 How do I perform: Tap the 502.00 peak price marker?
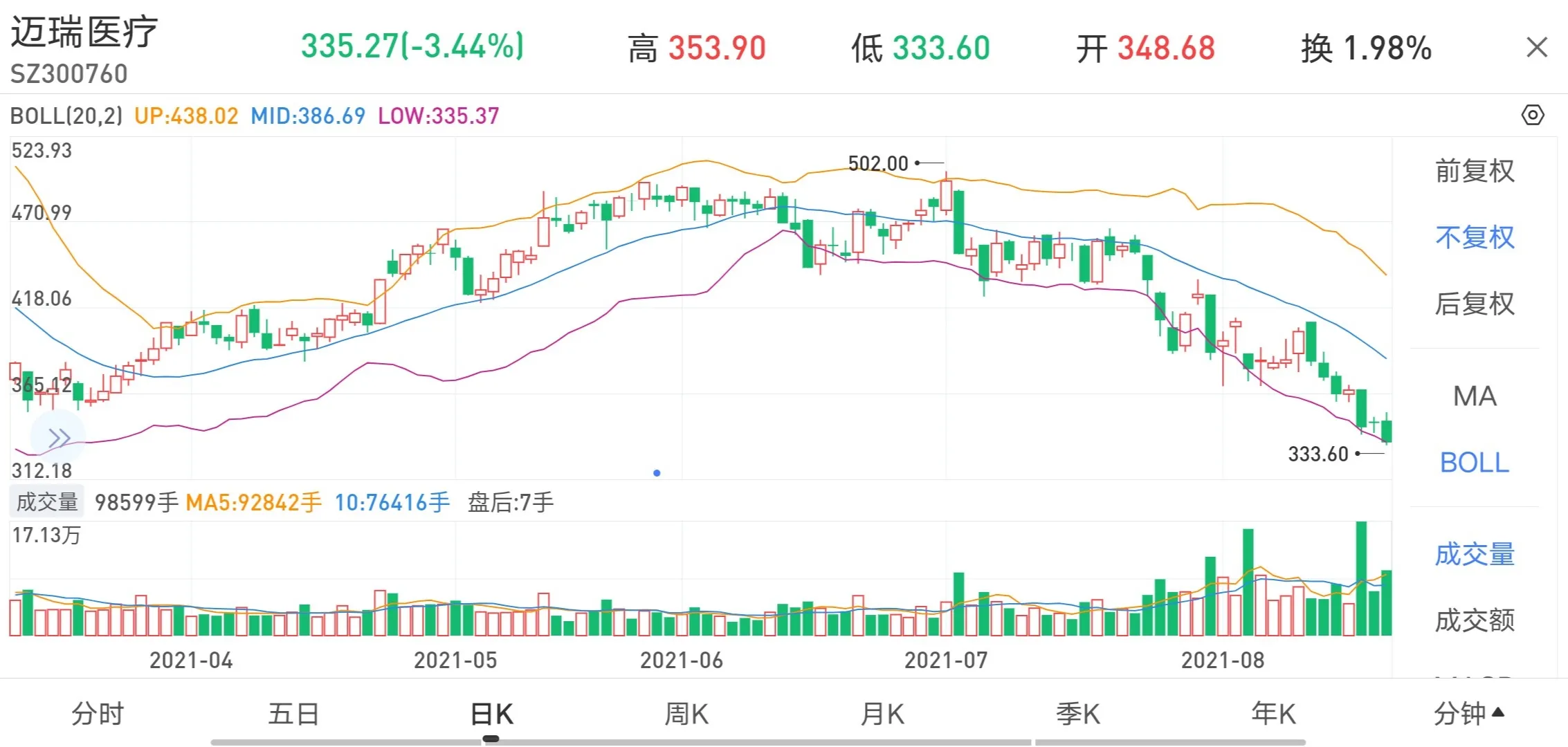[x=878, y=163]
